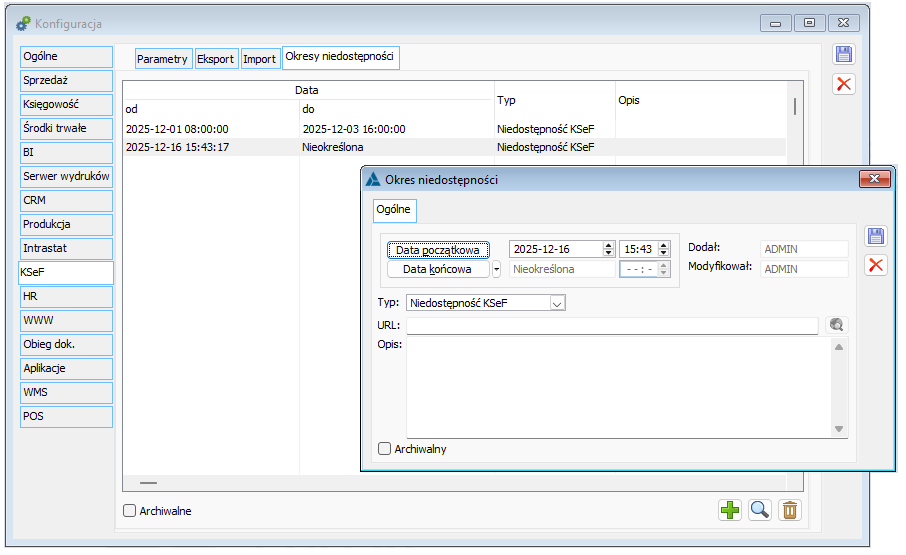The height and width of the screenshot is (555, 906).
Task: Click the Konfiguracja gear title icon
Action: coord(23,24)
